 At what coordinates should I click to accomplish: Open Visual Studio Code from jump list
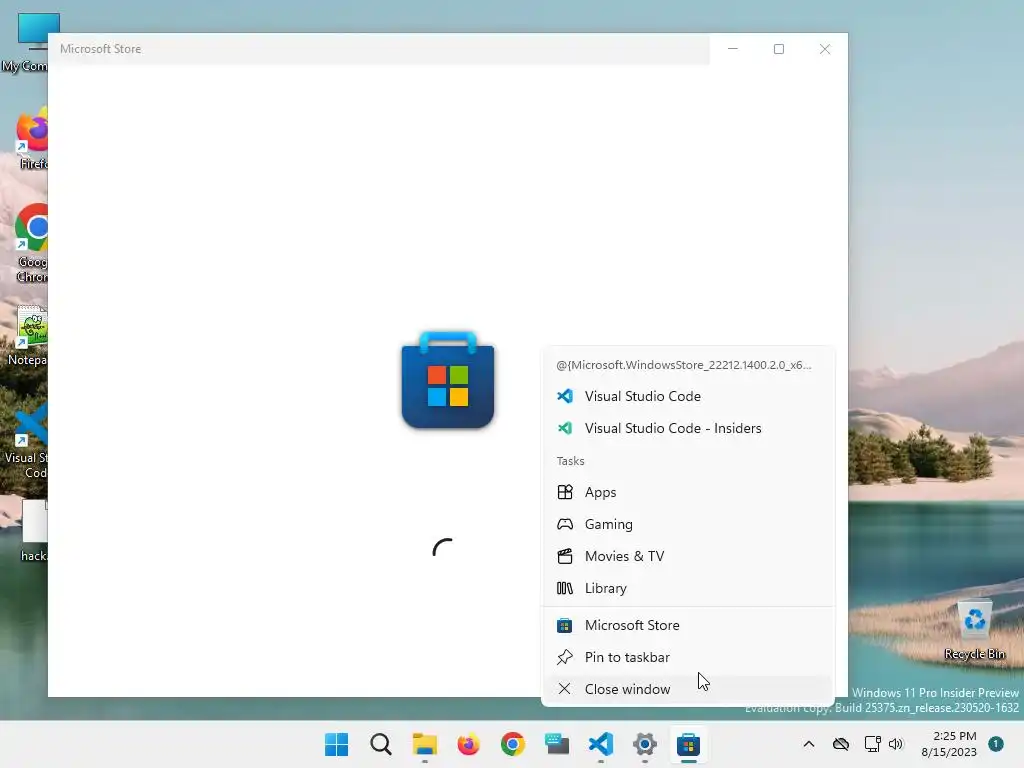pos(688,396)
